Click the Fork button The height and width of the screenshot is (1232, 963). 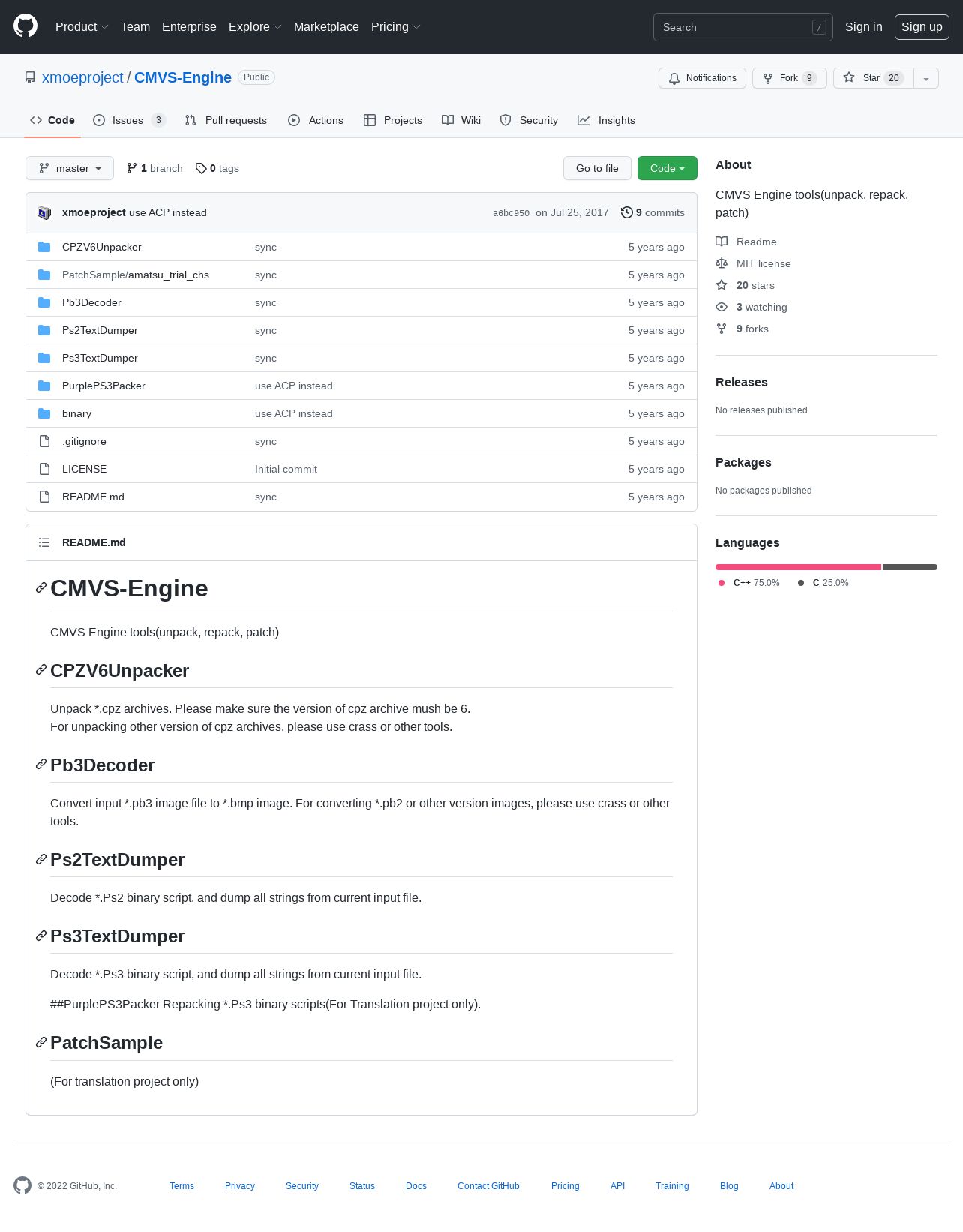789,78
